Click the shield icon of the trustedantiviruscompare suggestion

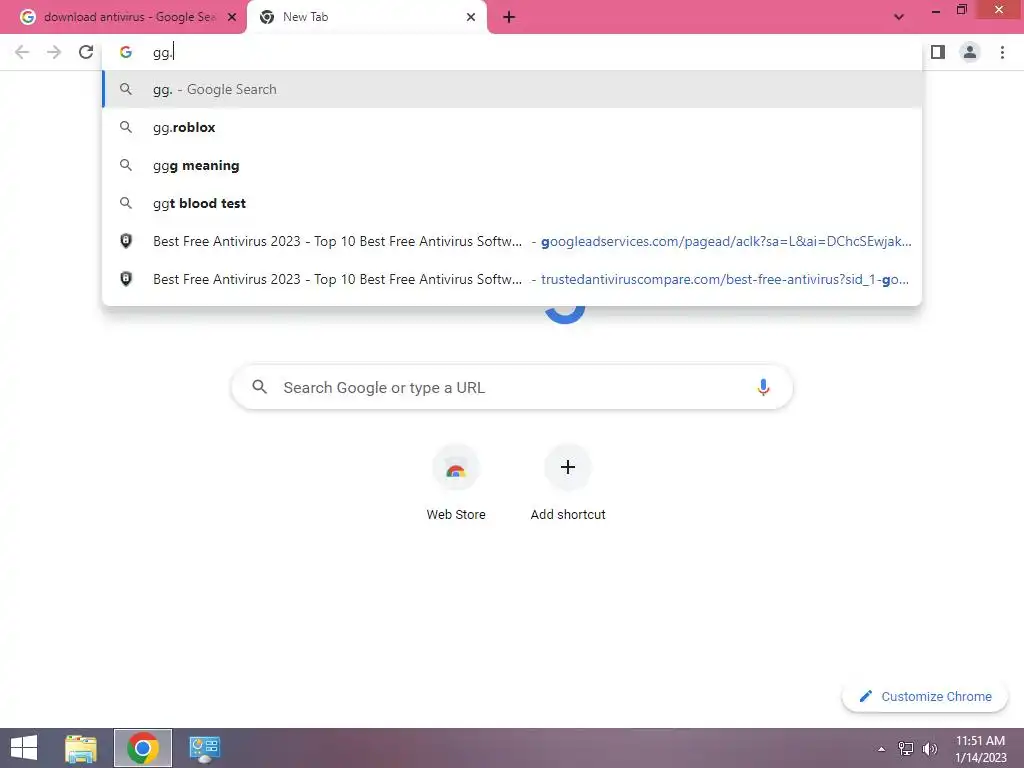126,279
